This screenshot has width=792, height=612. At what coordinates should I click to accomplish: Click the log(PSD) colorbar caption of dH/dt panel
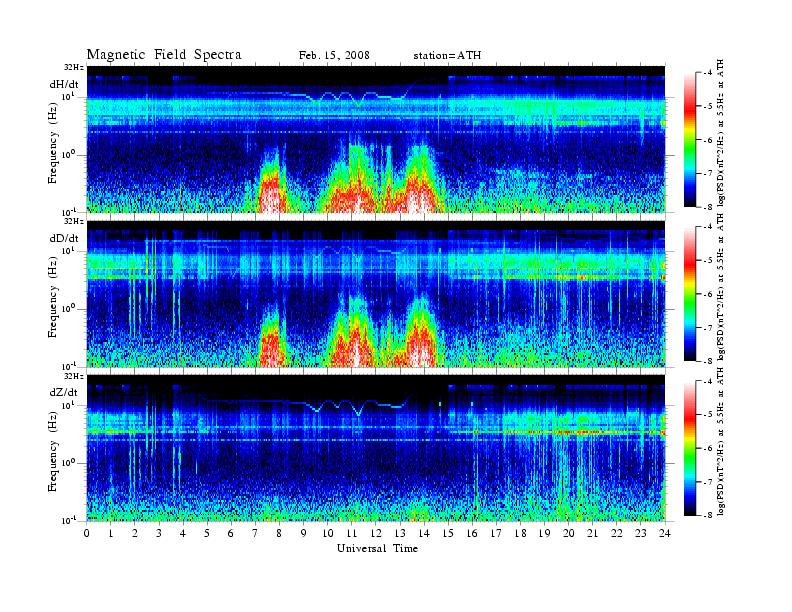point(720,133)
